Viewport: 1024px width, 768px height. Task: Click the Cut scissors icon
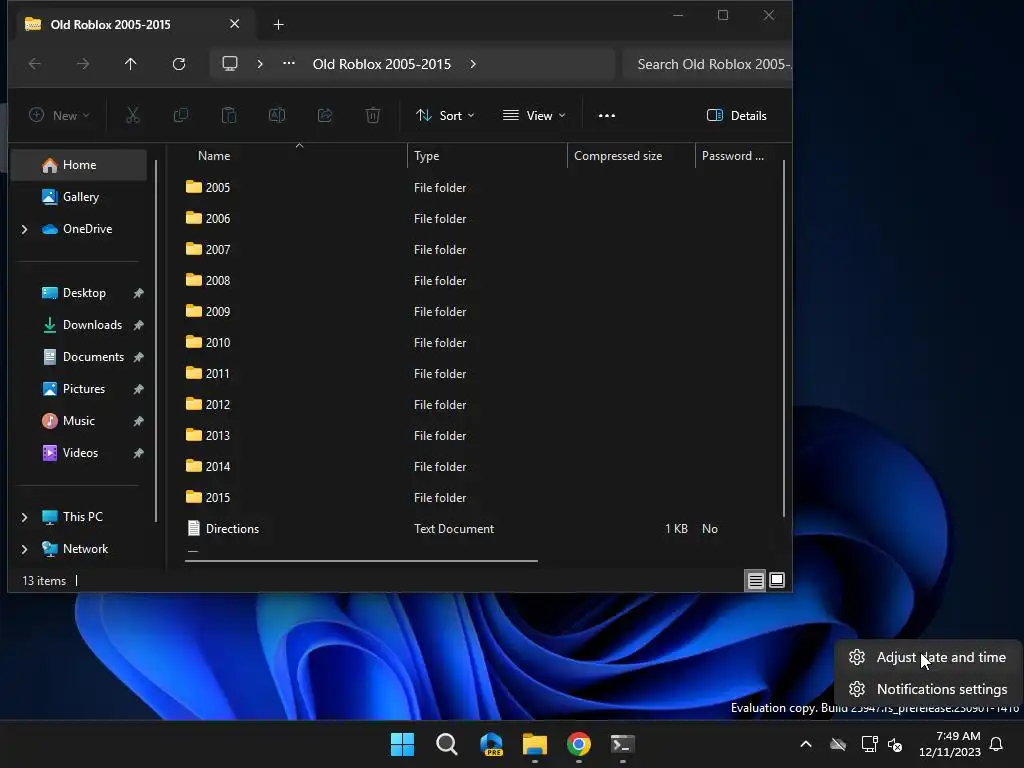[x=133, y=116]
